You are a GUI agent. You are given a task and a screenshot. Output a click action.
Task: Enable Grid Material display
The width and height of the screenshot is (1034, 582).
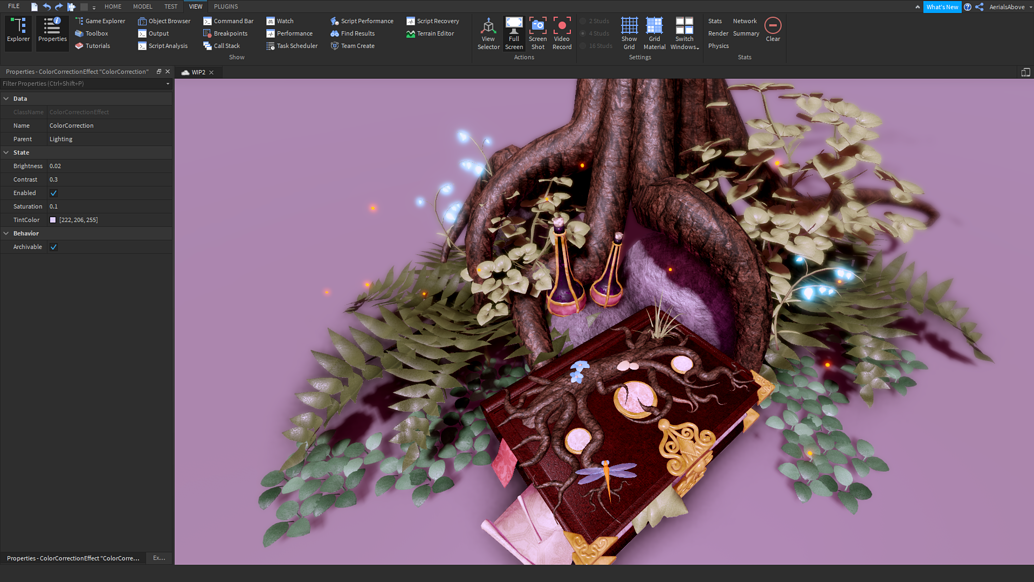coord(655,33)
